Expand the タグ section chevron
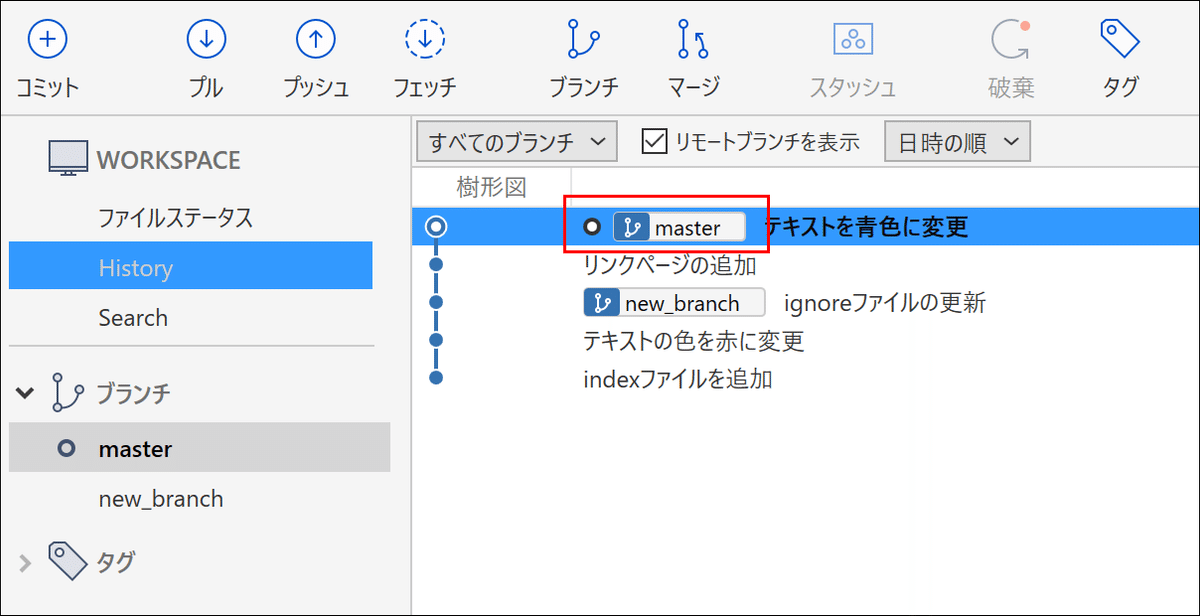Screen dimensions: 1200x616 click(x=25, y=562)
